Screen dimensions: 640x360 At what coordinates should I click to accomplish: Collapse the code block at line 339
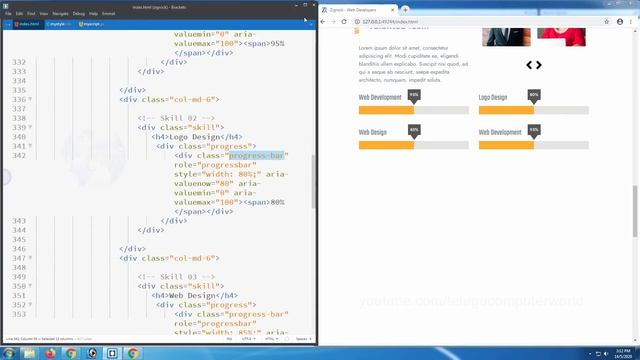pyautogui.click(x=30, y=127)
